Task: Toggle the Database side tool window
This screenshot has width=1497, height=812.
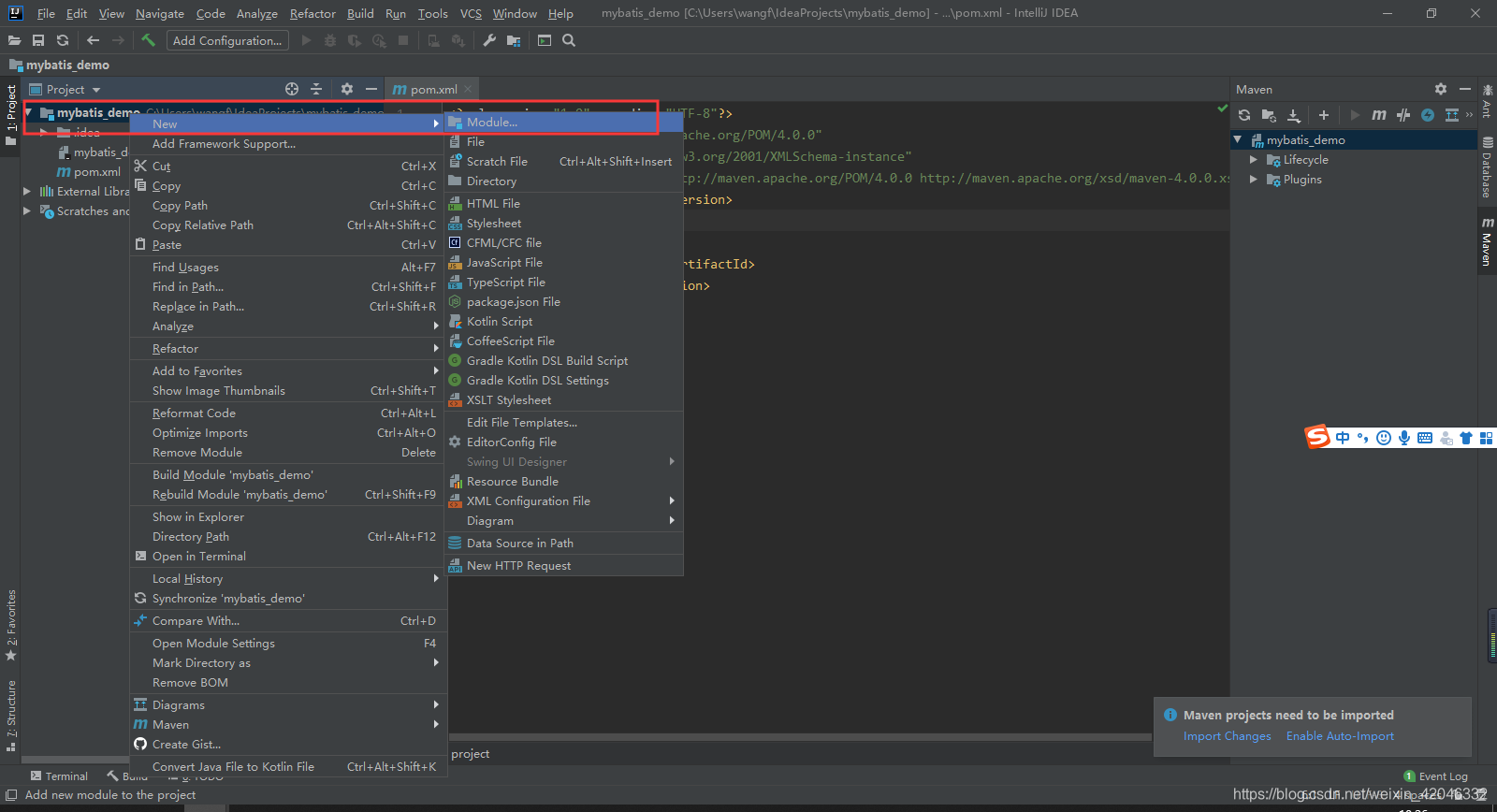Action: (1487, 167)
